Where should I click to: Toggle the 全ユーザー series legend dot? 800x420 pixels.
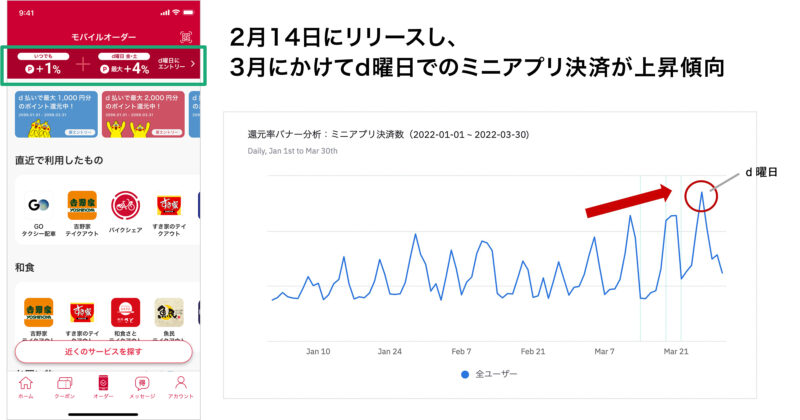click(x=465, y=375)
